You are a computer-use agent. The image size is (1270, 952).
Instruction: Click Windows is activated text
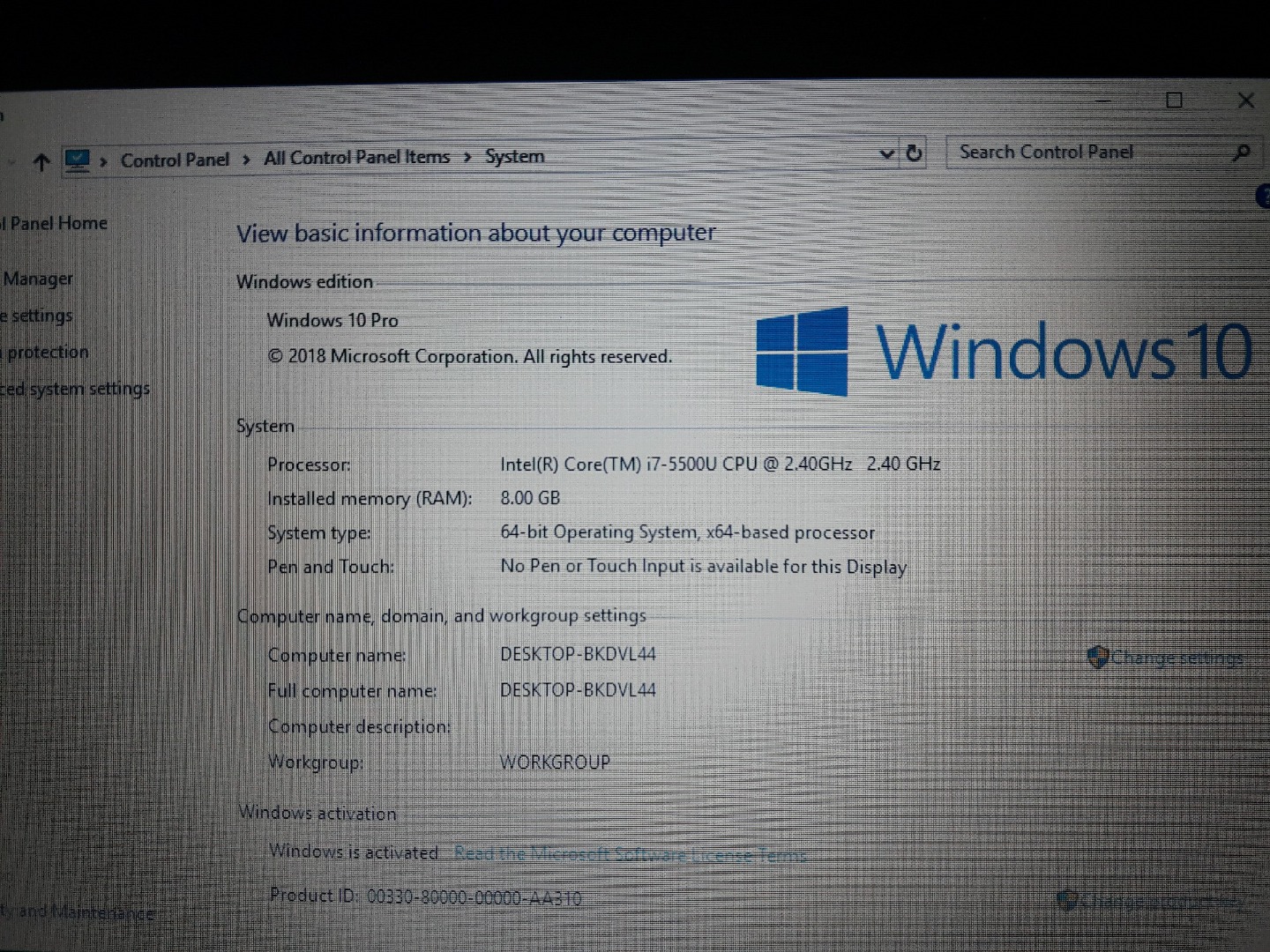[354, 852]
